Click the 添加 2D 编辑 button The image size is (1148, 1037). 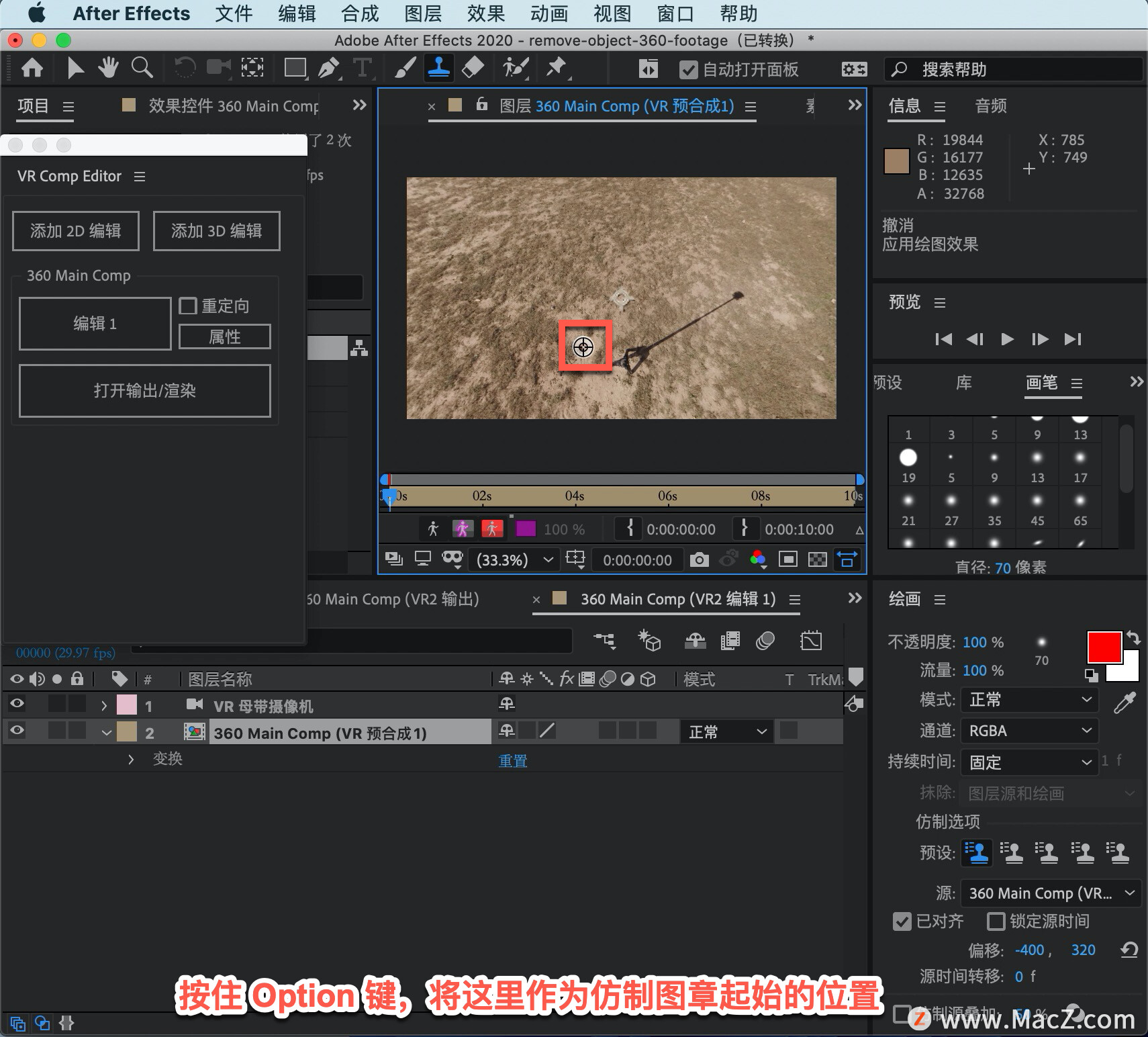click(x=76, y=231)
